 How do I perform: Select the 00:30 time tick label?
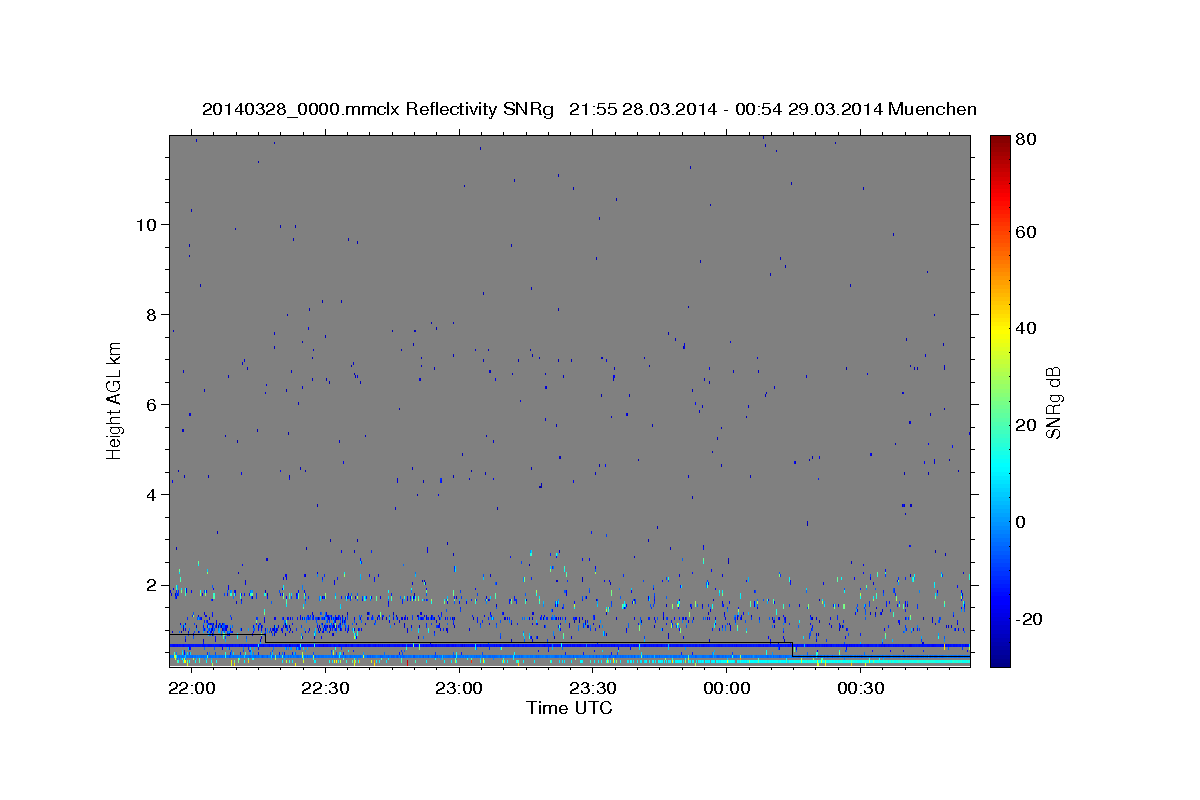pyautogui.click(x=861, y=689)
